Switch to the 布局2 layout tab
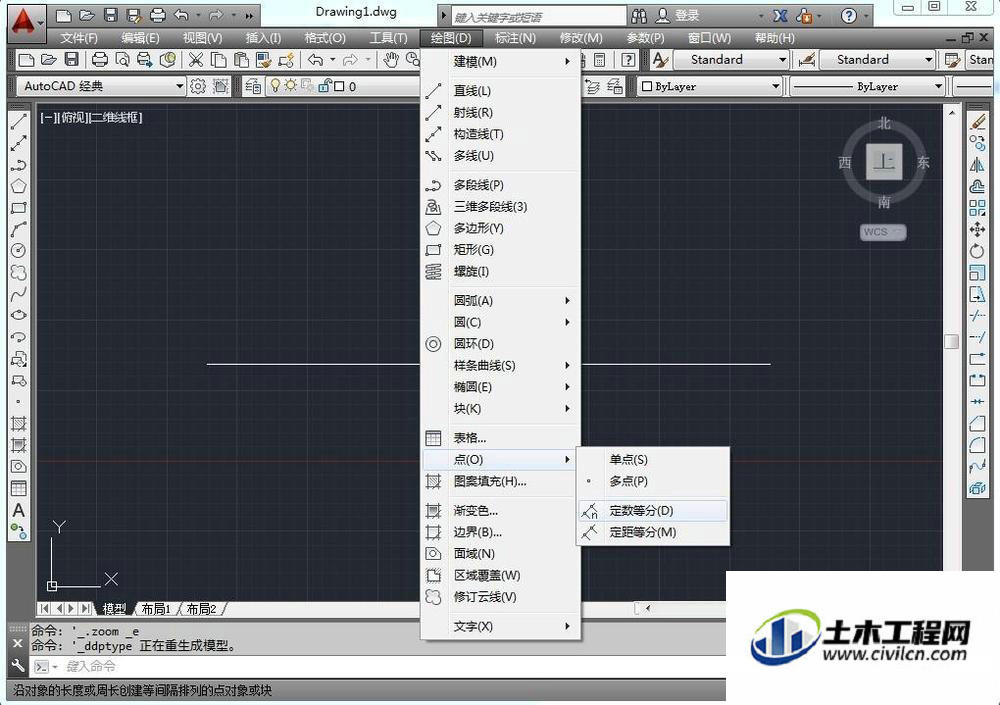1000x705 pixels. pos(201,609)
